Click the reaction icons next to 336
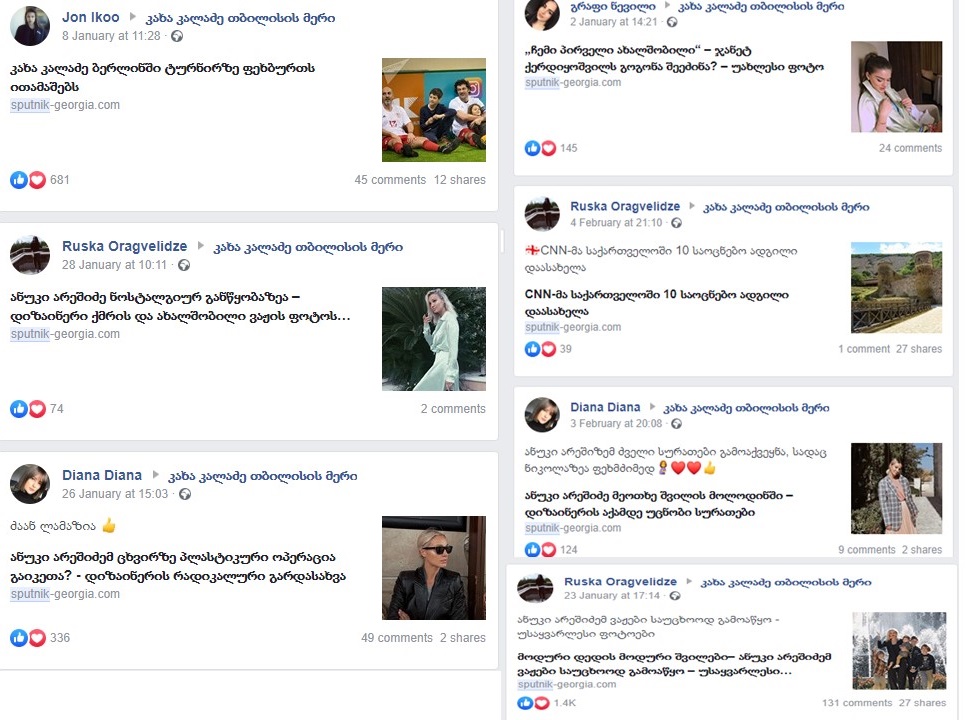 click(x=28, y=638)
